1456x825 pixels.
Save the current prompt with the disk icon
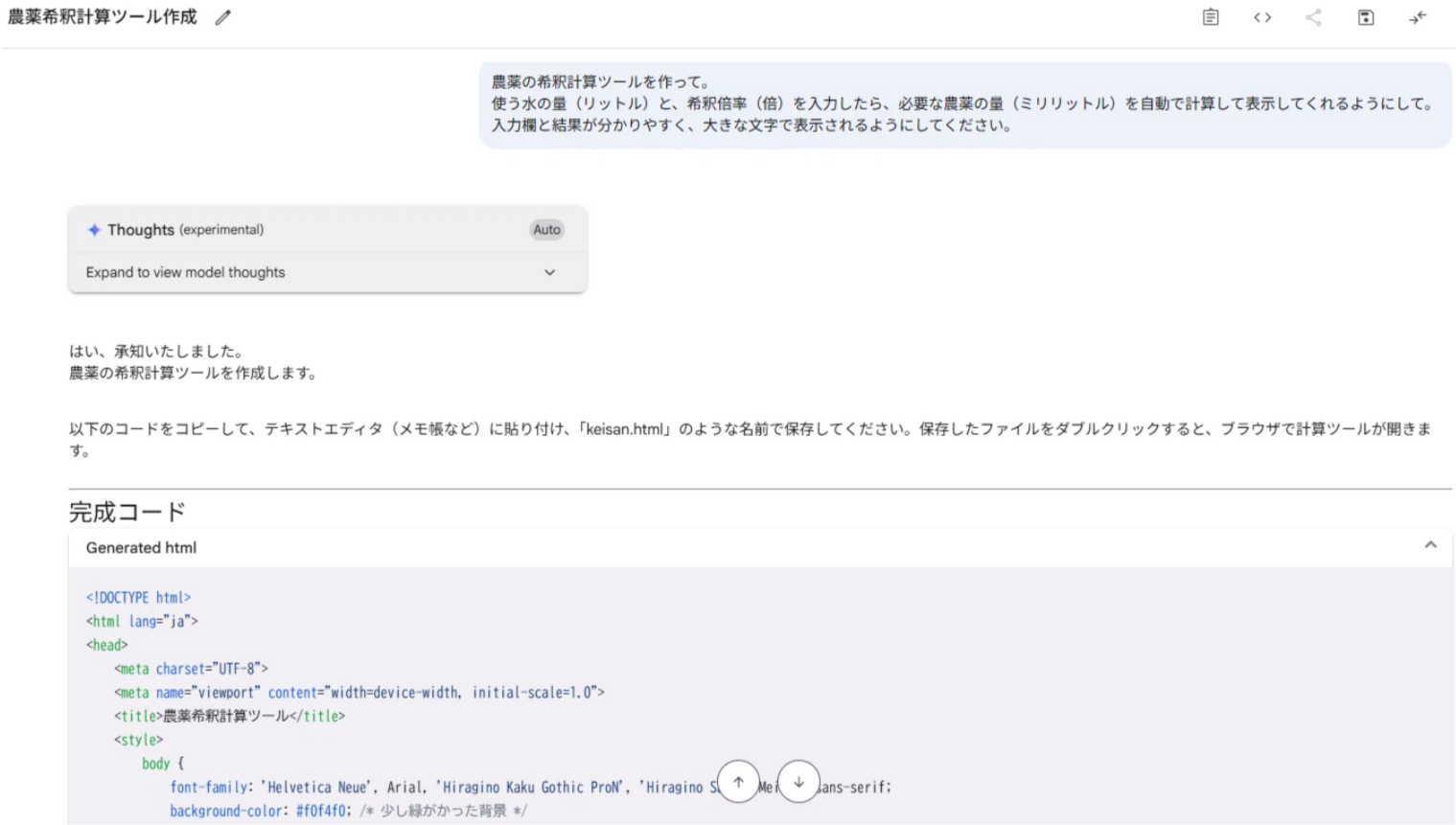(x=1365, y=17)
